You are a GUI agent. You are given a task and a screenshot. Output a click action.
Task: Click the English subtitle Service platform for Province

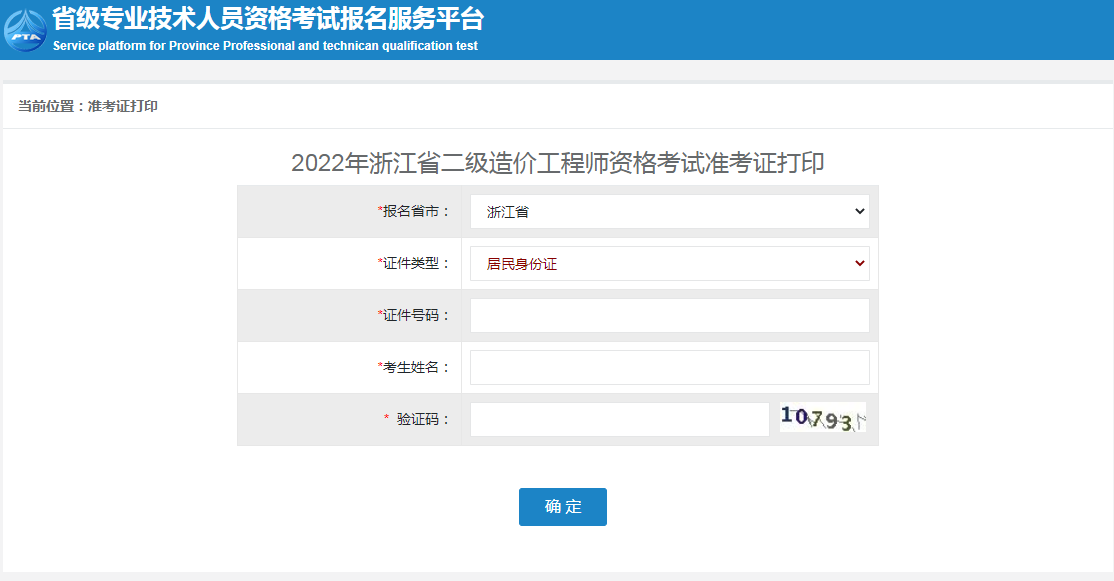click(x=265, y=45)
